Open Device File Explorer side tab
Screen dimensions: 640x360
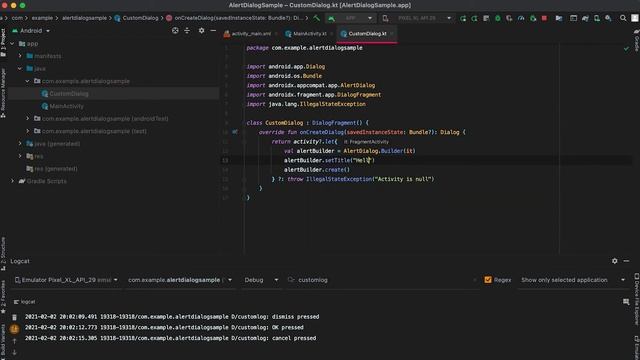[636, 300]
